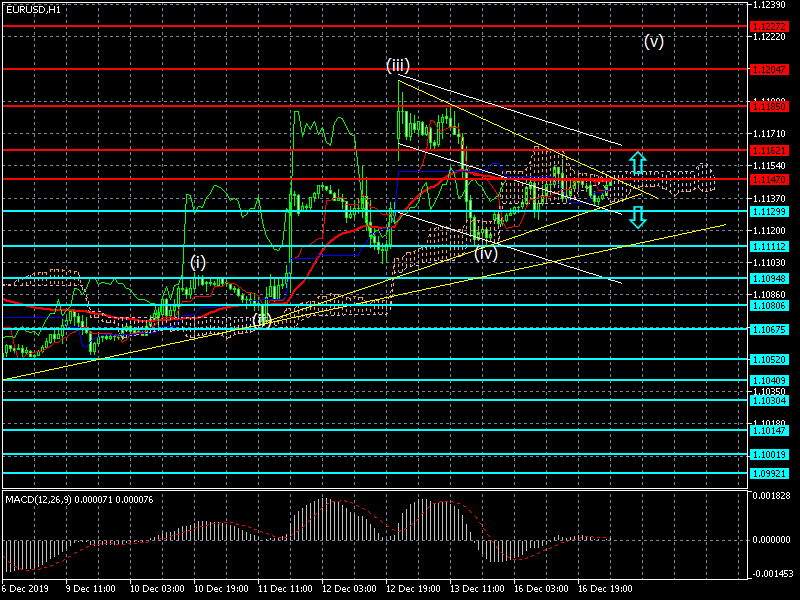
Task: Click the 1.12390 price axis label
Action: 769,5
